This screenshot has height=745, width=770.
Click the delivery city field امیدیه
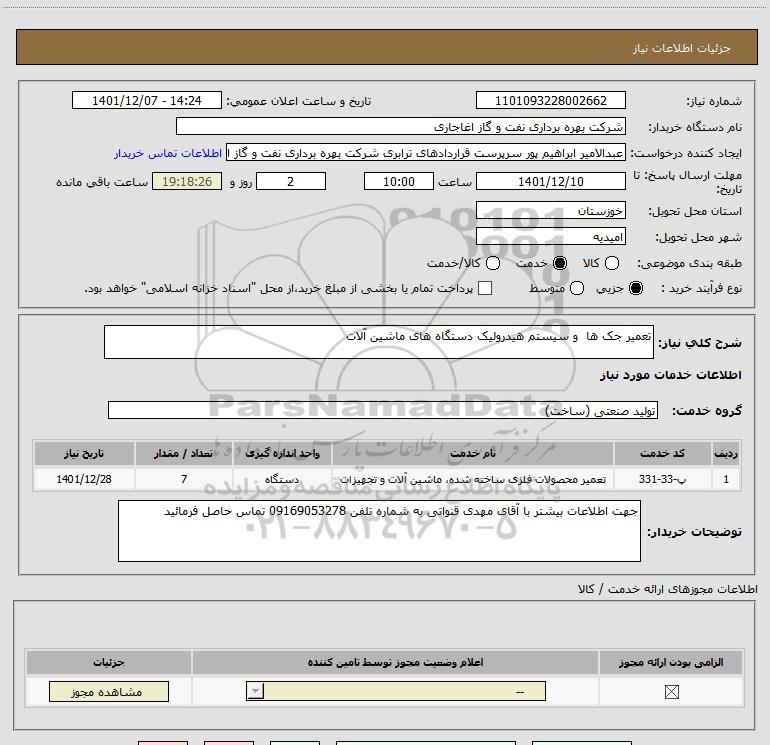pos(550,237)
